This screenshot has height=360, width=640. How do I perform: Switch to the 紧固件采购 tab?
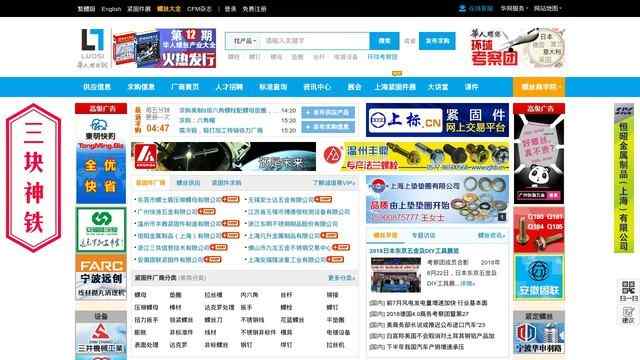tap(226, 182)
